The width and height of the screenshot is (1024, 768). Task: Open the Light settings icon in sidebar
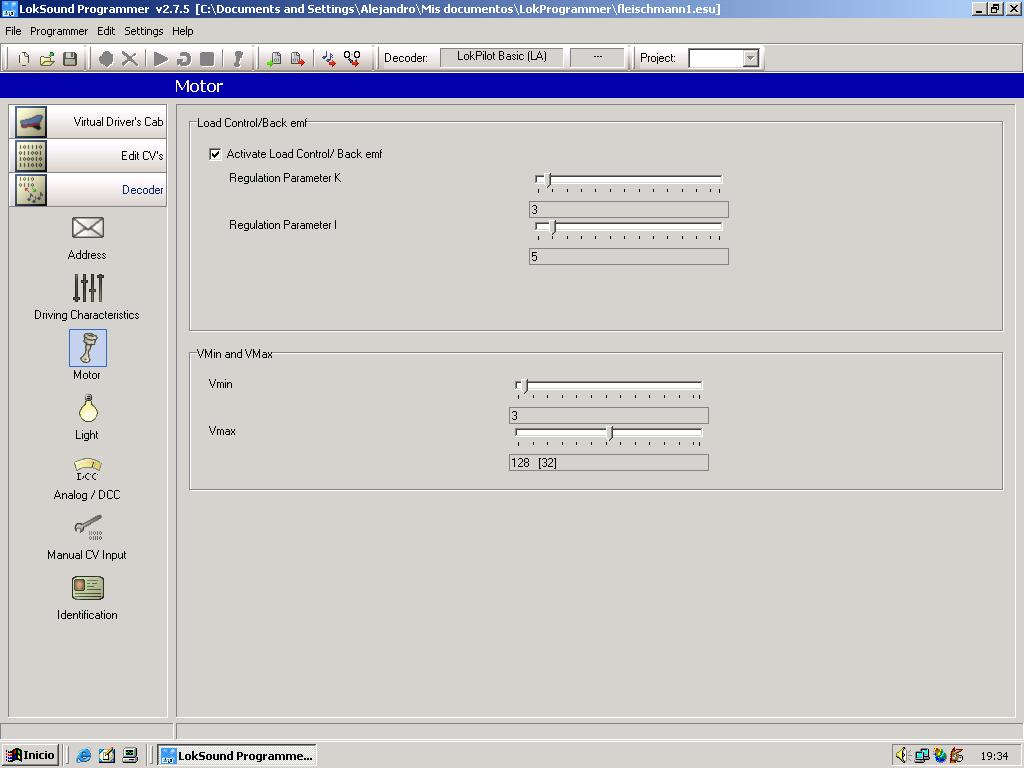(x=88, y=409)
